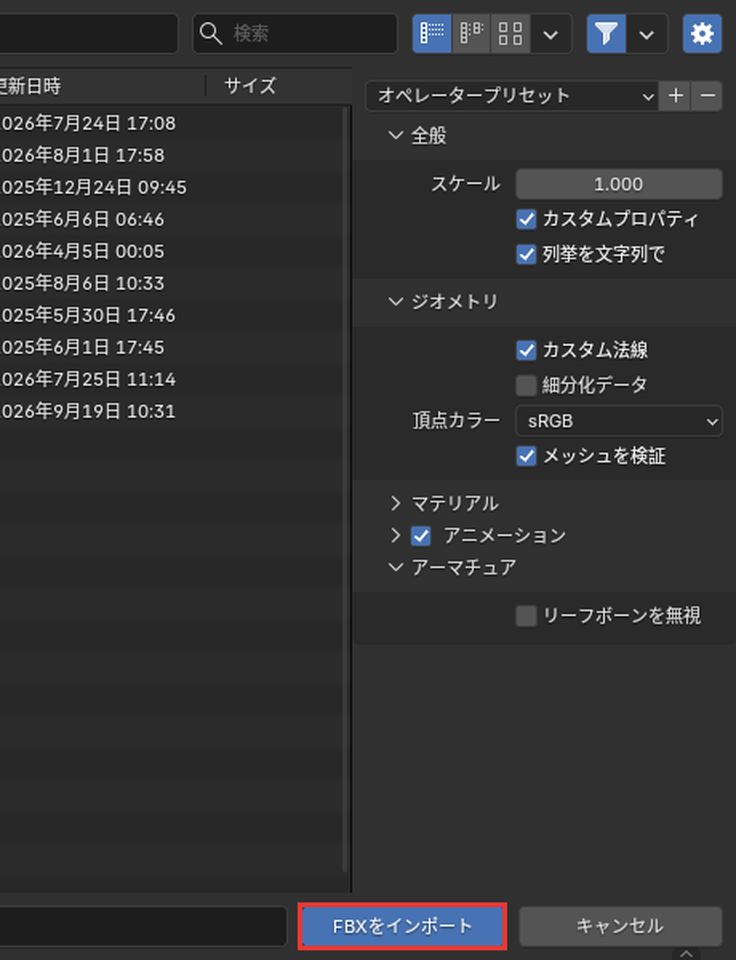Click the キャンセル button

[620, 926]
